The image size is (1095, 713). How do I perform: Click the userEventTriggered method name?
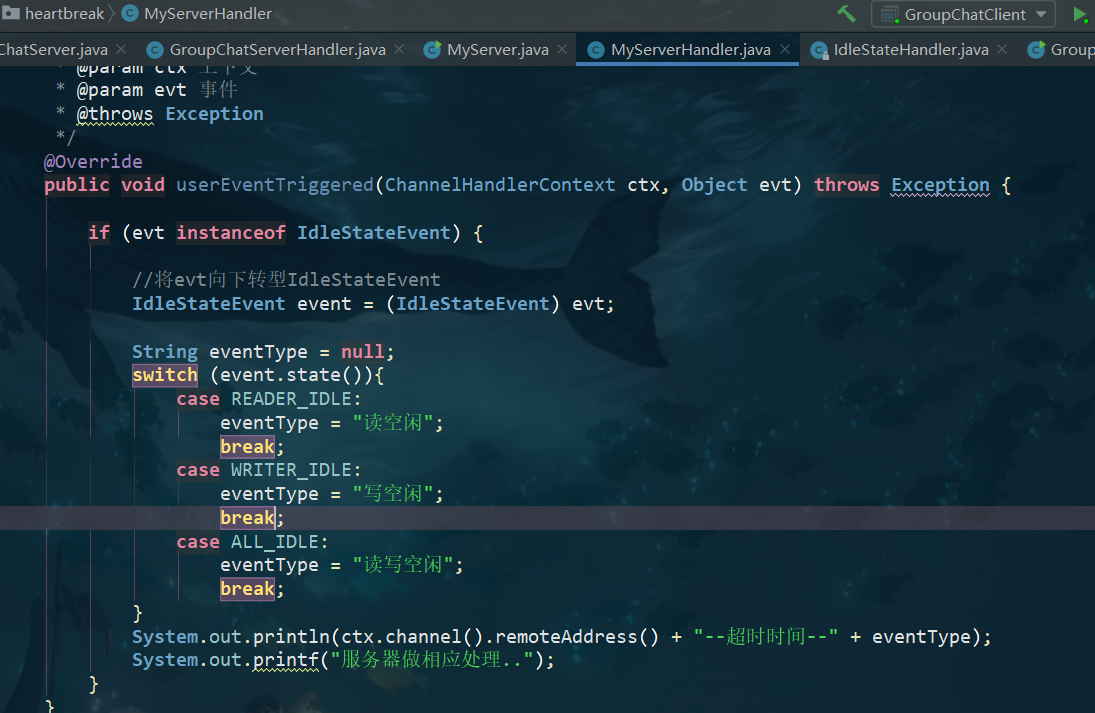(274, 185)
